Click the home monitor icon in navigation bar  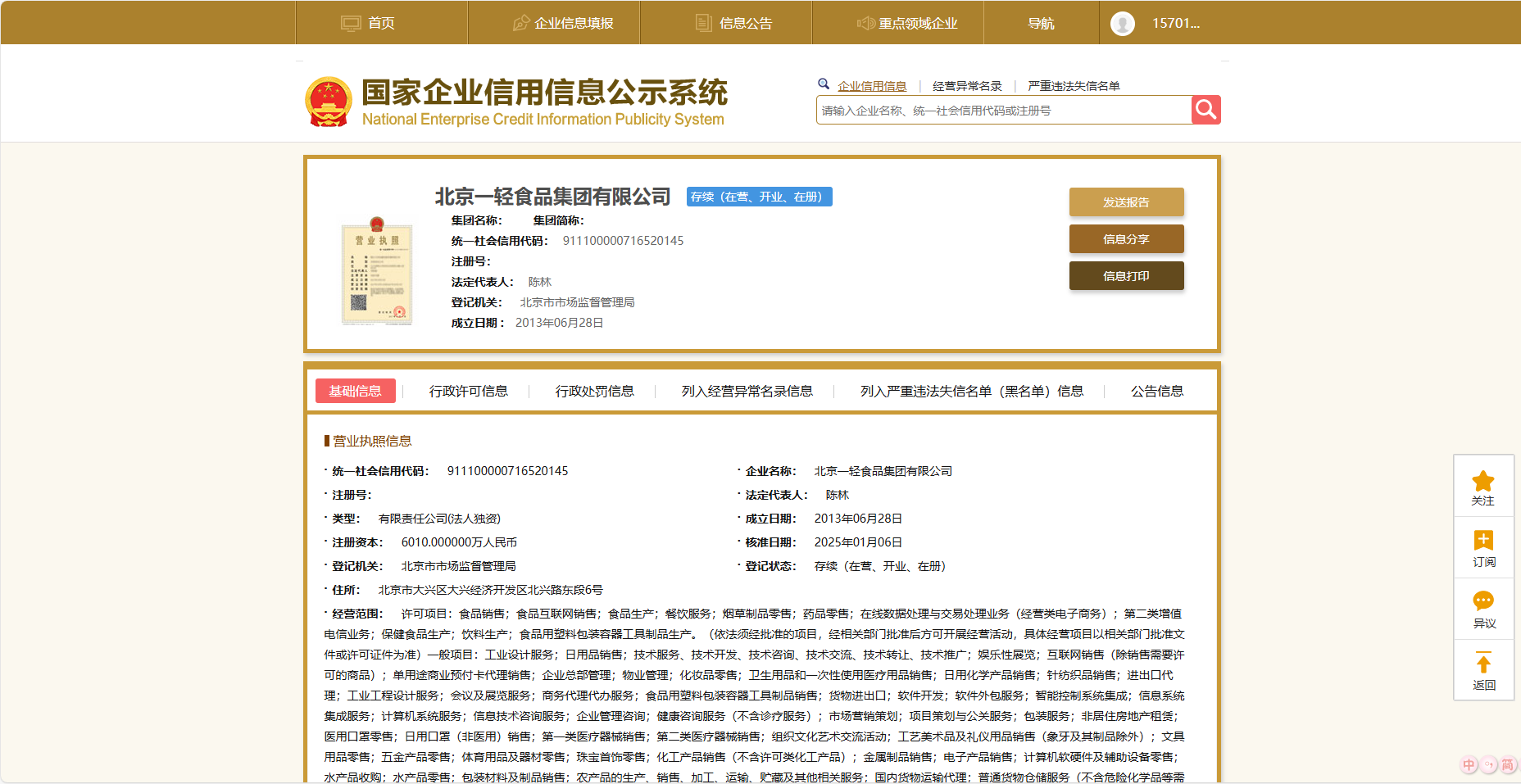[351, 23]
